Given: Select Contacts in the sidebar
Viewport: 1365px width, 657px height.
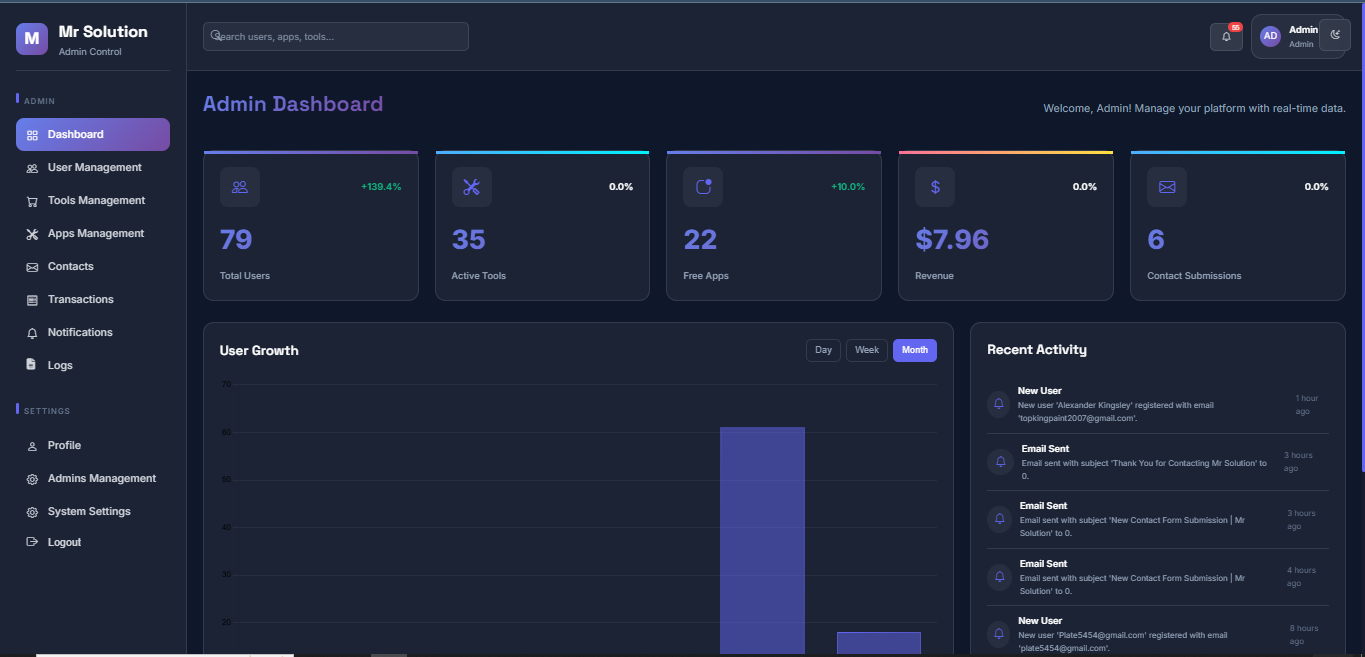Looking at the screenshot, I should [93, 266].
